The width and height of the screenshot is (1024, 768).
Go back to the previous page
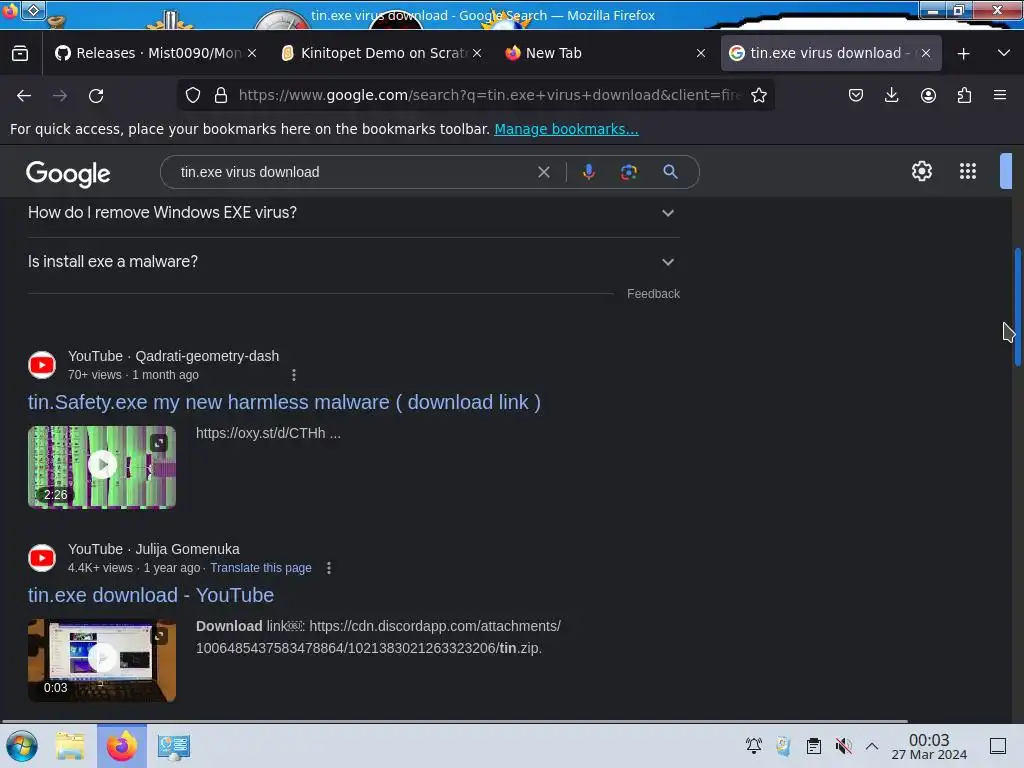pos(24,95)
